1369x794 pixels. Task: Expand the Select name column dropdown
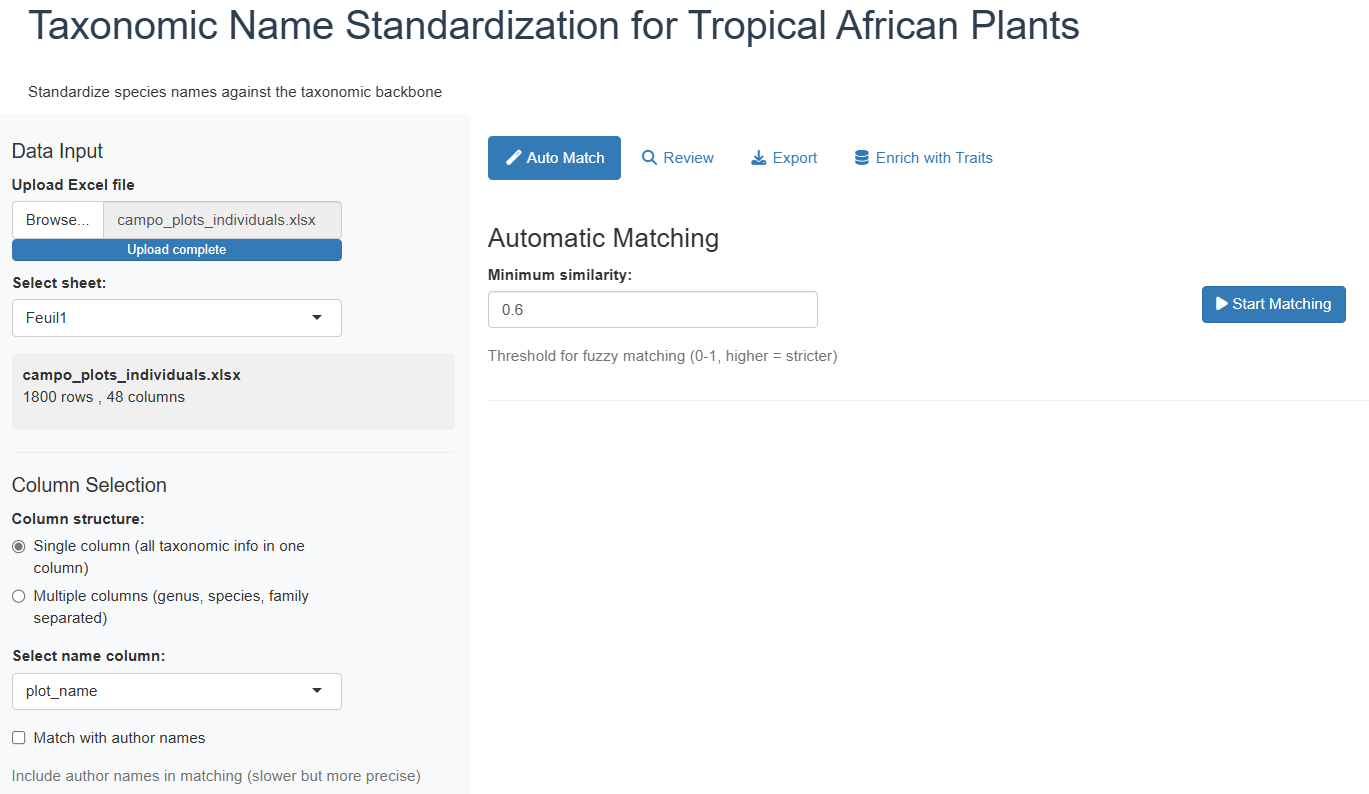pyautogui.click(x=177, y=691)
